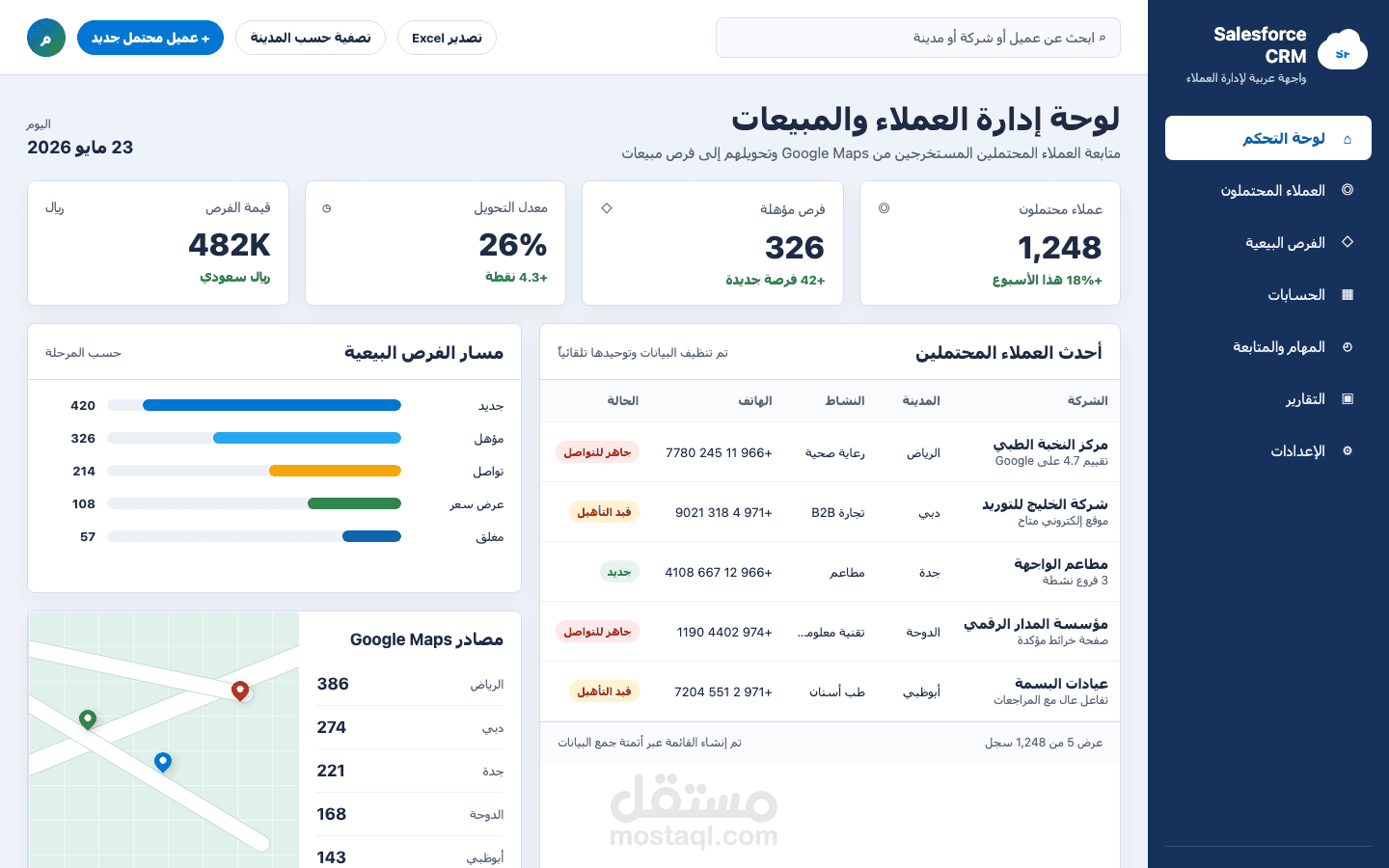Screen dimensions: 1389x868
Task: Click the الشركة column header
Action: 1087,400
